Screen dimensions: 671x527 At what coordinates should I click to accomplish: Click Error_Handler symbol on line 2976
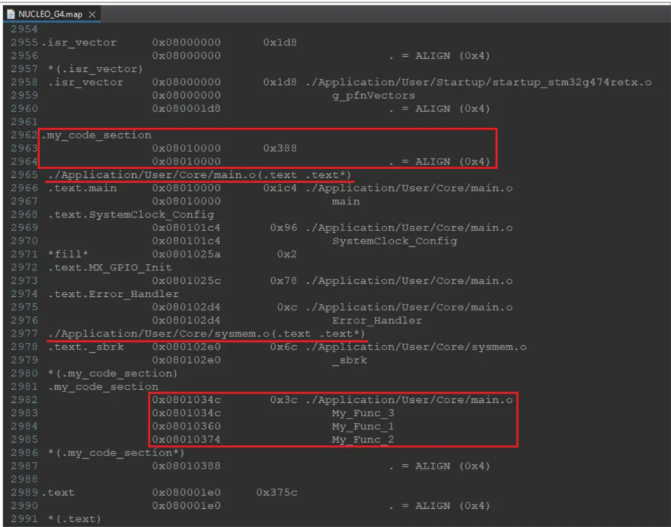(377, 321)
